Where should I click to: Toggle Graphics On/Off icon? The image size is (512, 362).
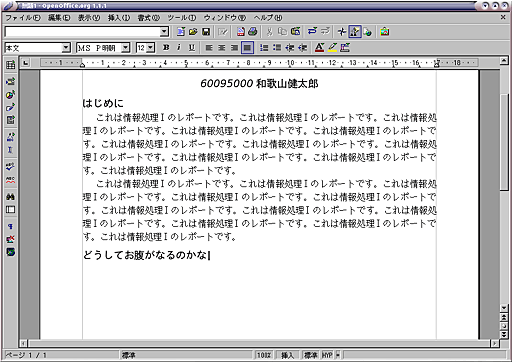point(10,239)
